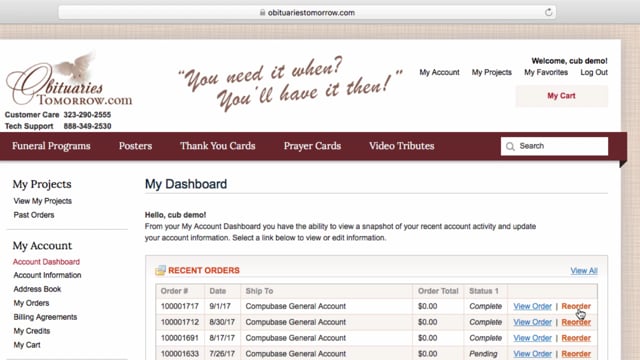Select Account Dashboard in sidebar
This screenshot has height=360, width=640.
coord(46,262)
